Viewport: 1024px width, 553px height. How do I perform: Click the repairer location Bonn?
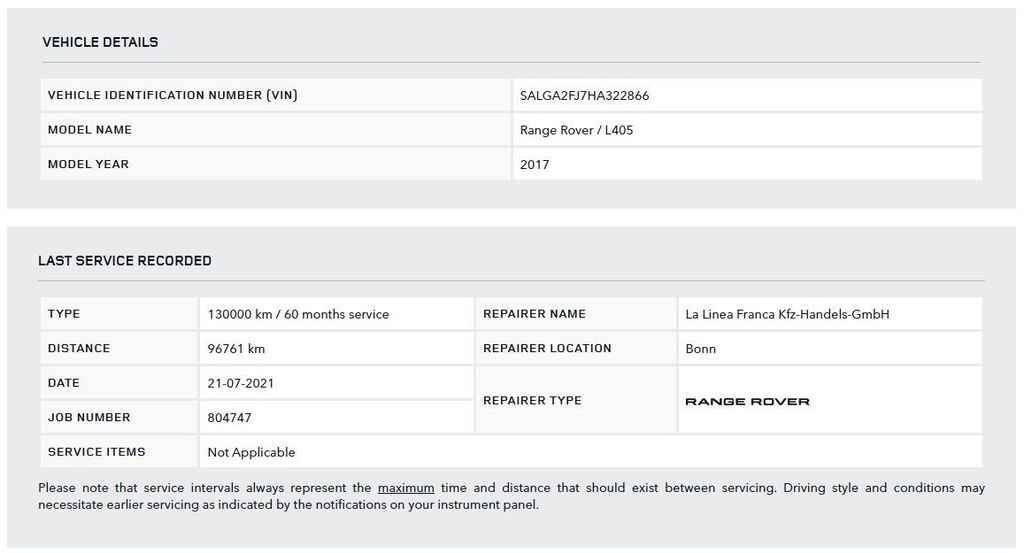701,349
